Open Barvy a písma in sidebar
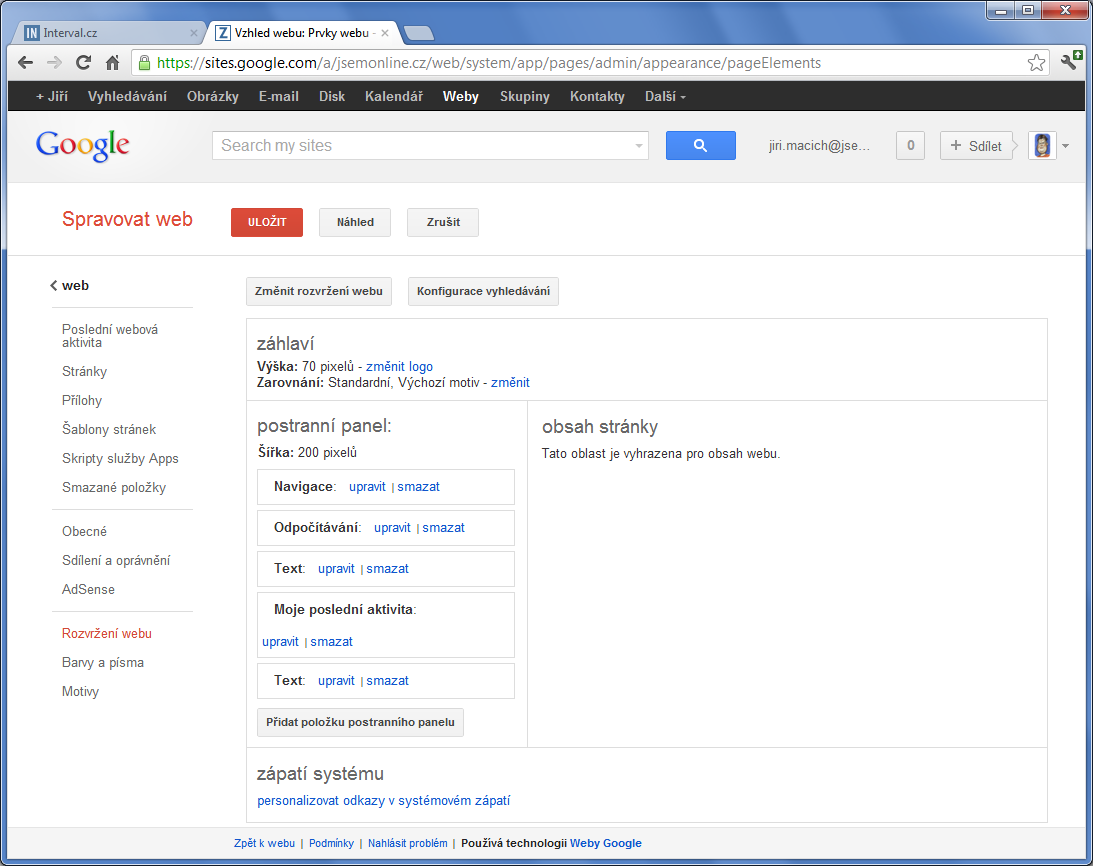Image resolution: width=1093 pixels, height=866 pixels. coord(103,663)
